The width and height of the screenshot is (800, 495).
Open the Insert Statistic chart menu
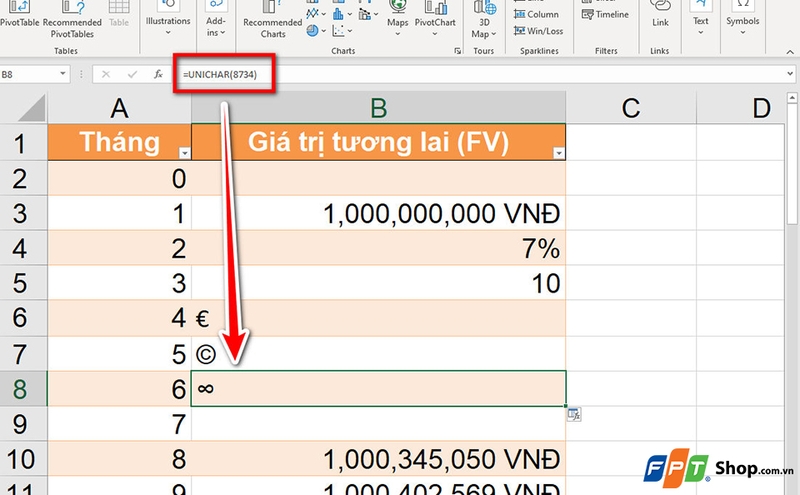[342, 14]
